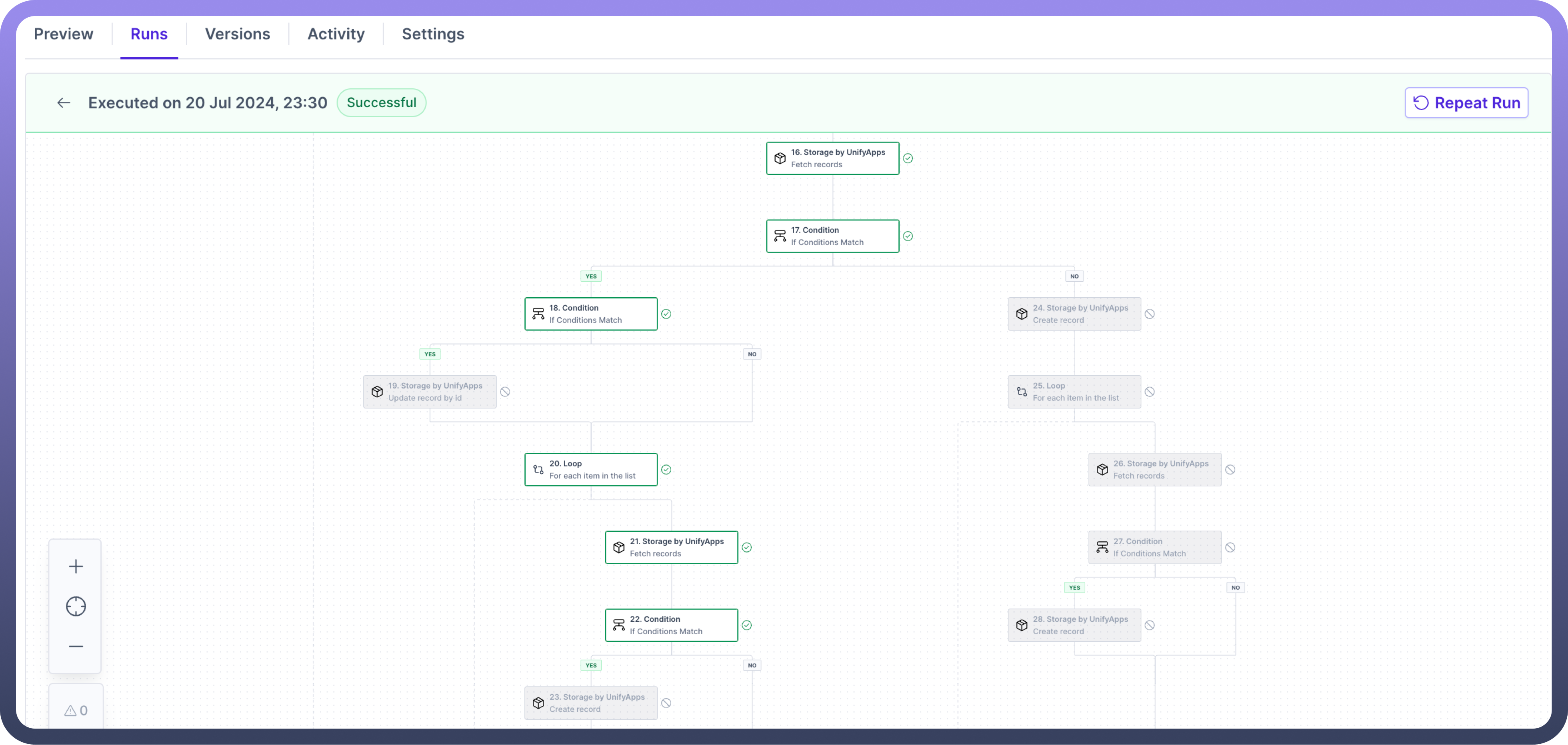Click the YES branch label under step 17
This screenshot has height=745, width=1568.
[x=591, y=276]
